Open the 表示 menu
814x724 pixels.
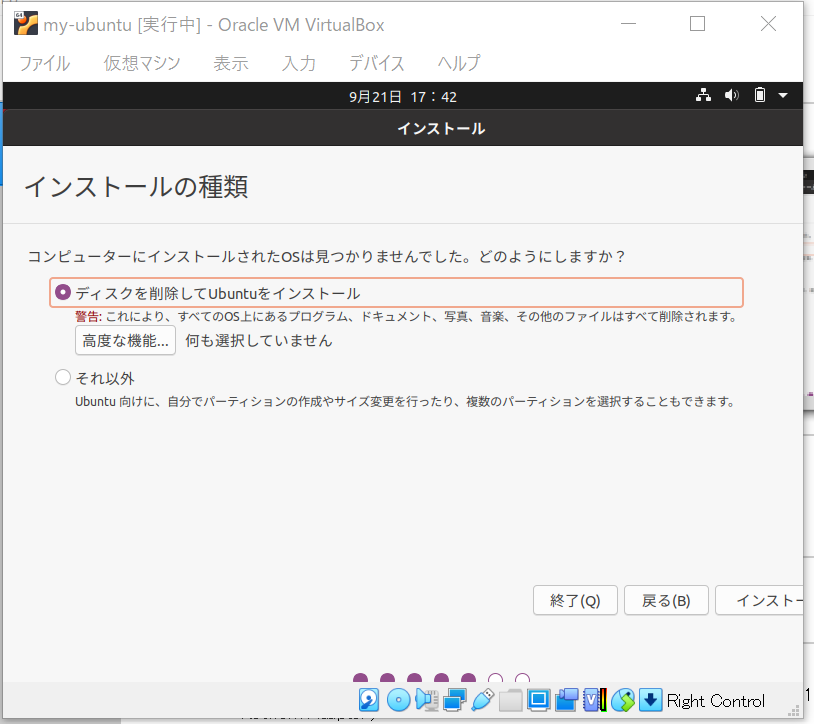(x=231, y=63)
